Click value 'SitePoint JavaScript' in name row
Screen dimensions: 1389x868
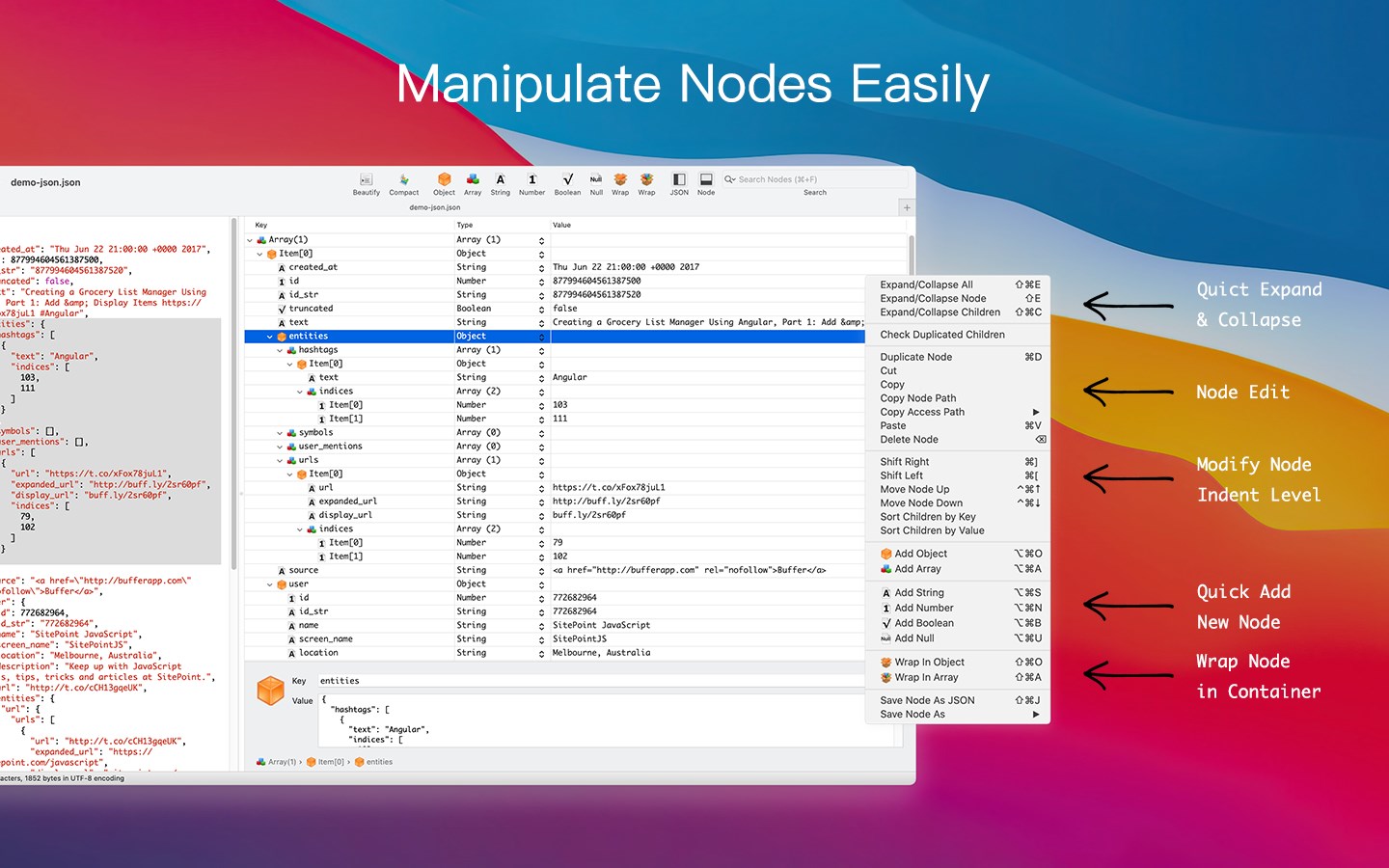(601, 626)
